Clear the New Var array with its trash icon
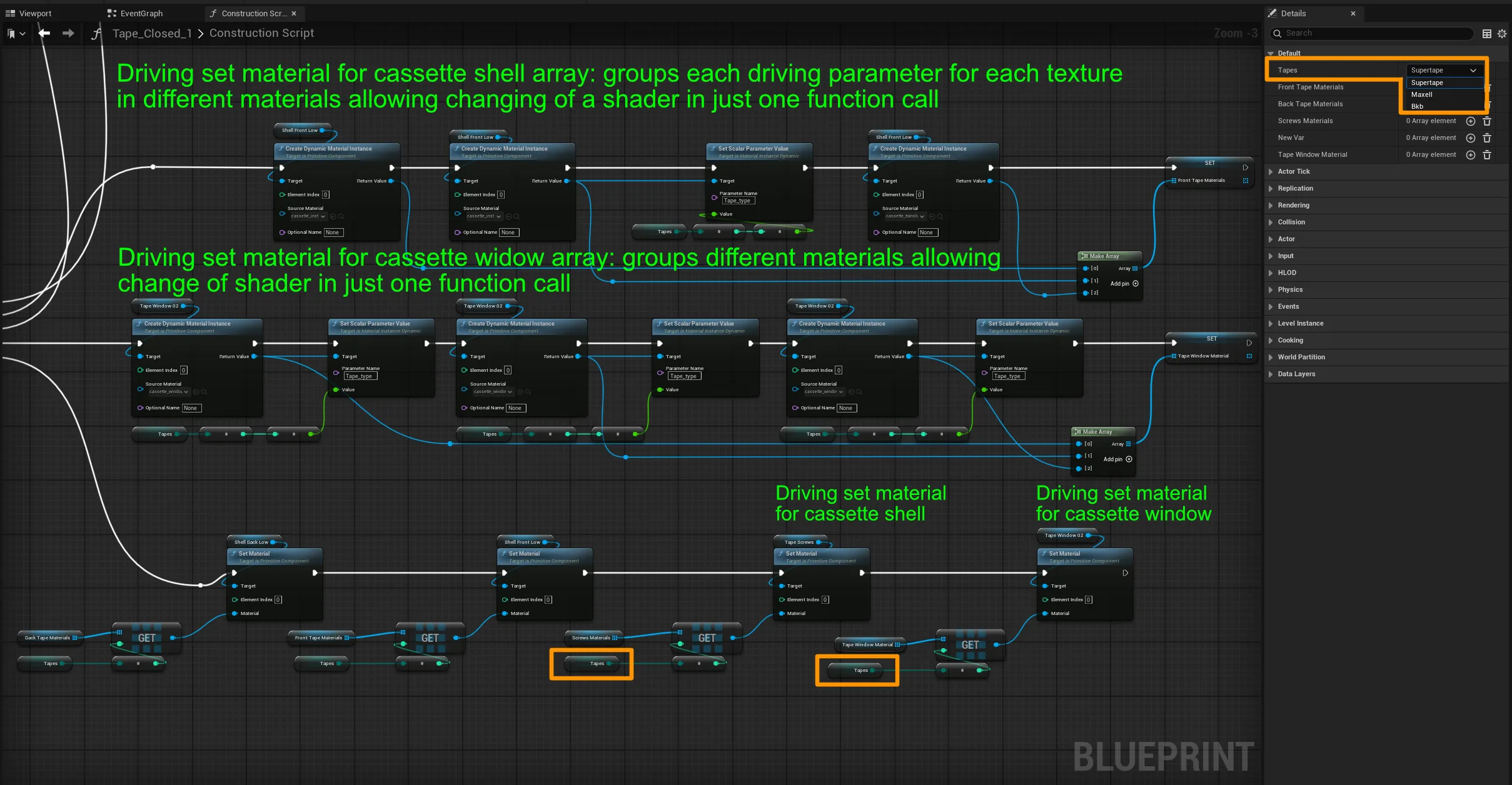This screenshot has height=785, width=1512. [1487, 137]
